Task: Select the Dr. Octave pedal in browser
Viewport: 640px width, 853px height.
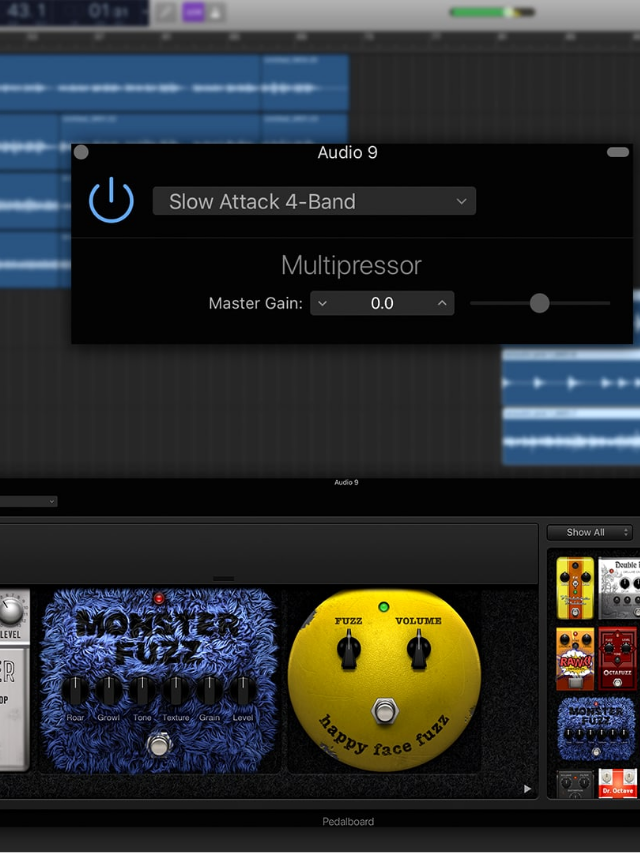Action: 618,783
